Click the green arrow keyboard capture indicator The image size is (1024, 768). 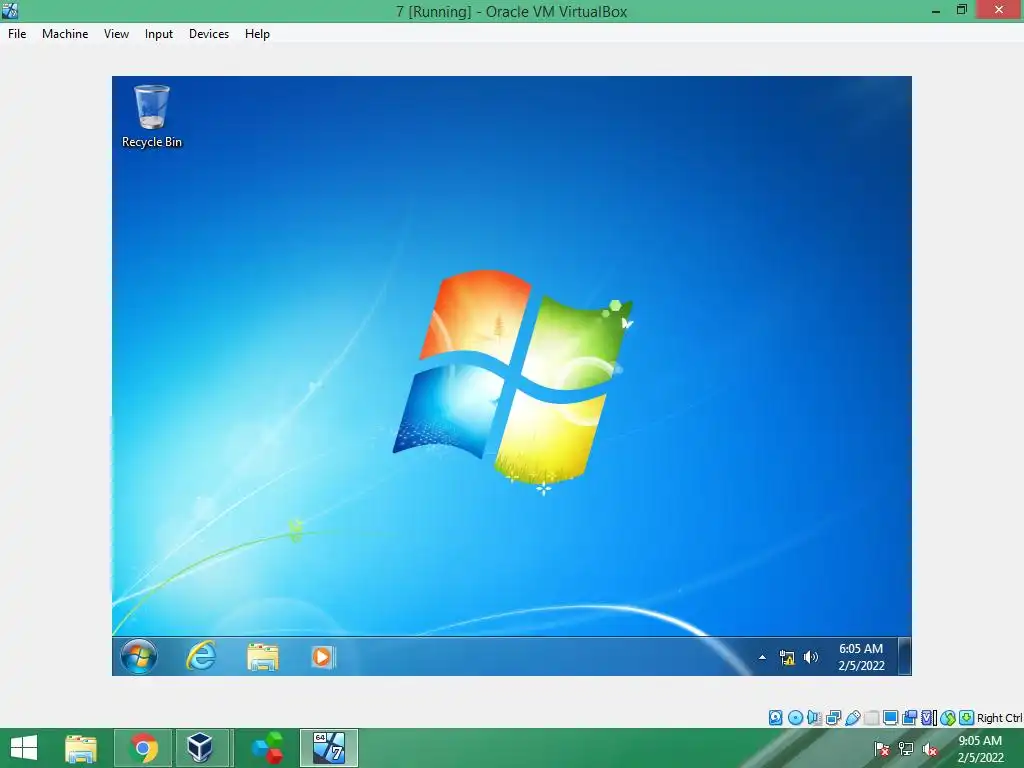point(967,718)
